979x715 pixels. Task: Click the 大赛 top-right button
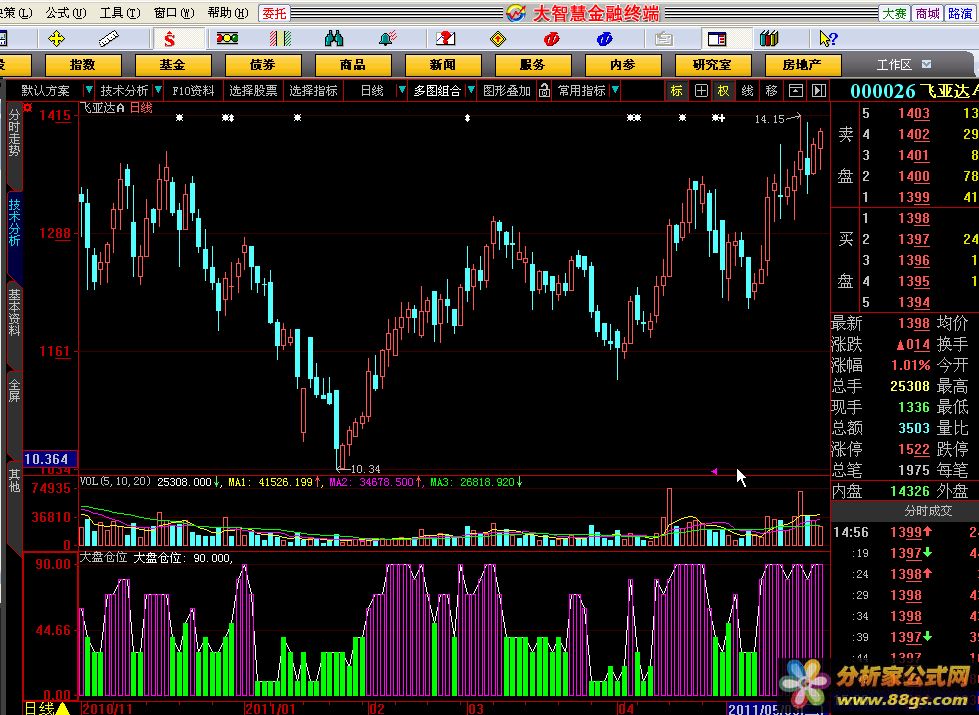[893, 13]
